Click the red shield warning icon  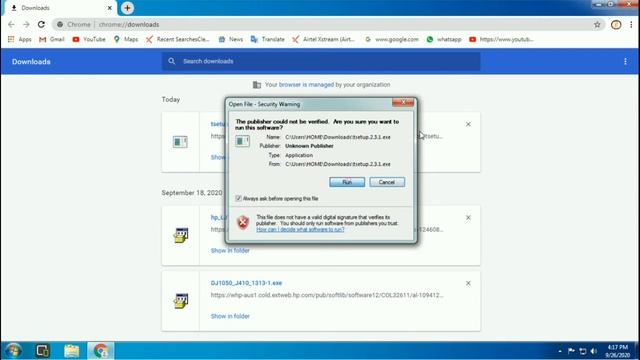click(243, 222)
